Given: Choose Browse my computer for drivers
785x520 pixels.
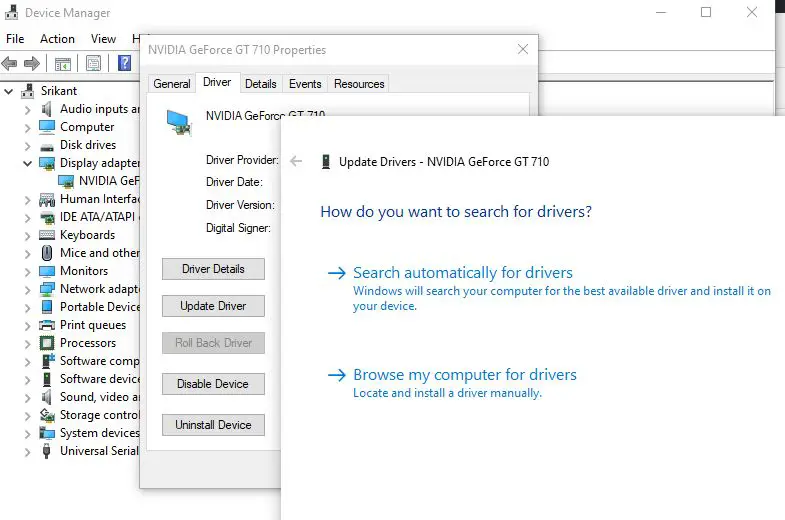Looking at the screenshot, I should [x=464, y=375].
